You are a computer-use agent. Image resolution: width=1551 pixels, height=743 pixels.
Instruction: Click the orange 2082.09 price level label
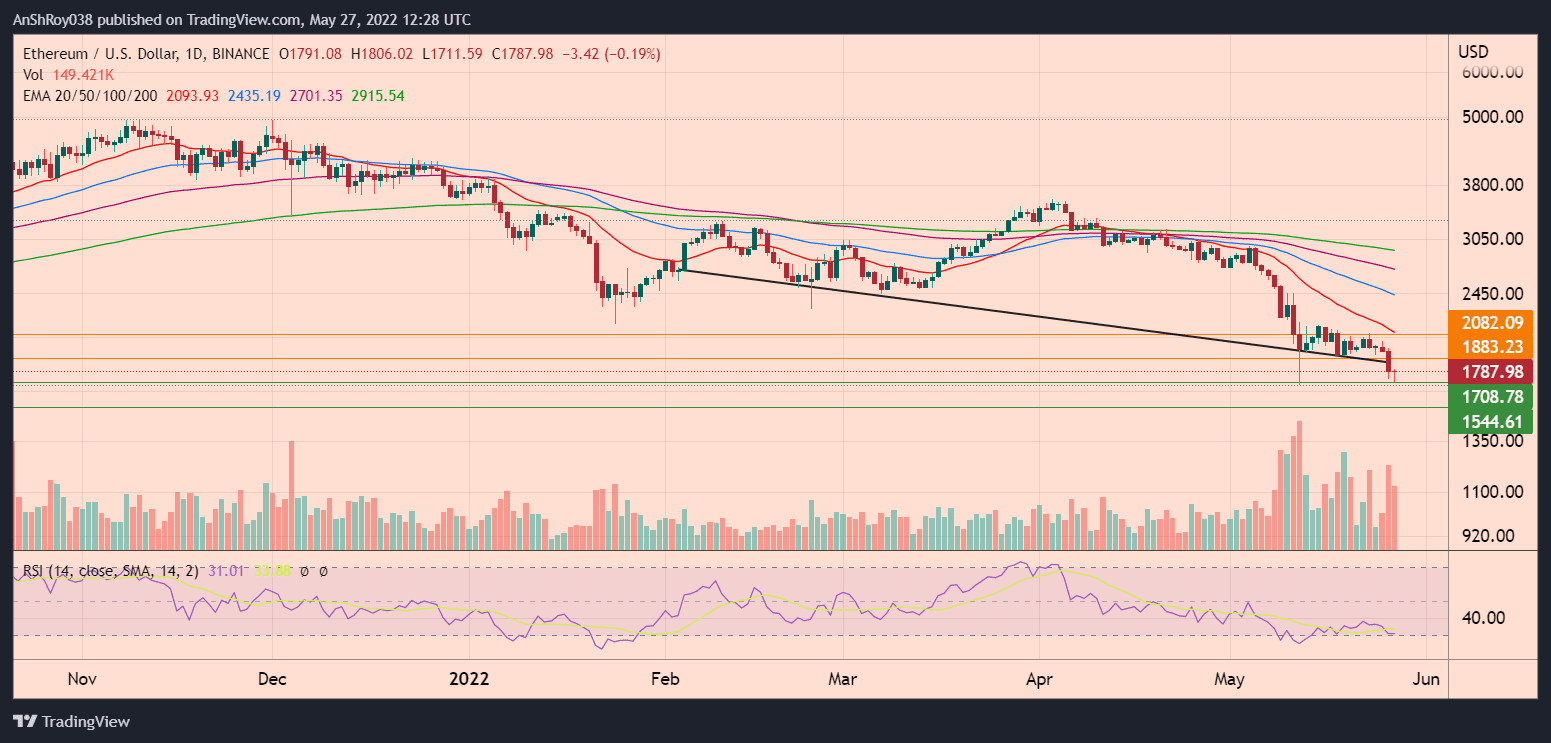coord(1495,324)
